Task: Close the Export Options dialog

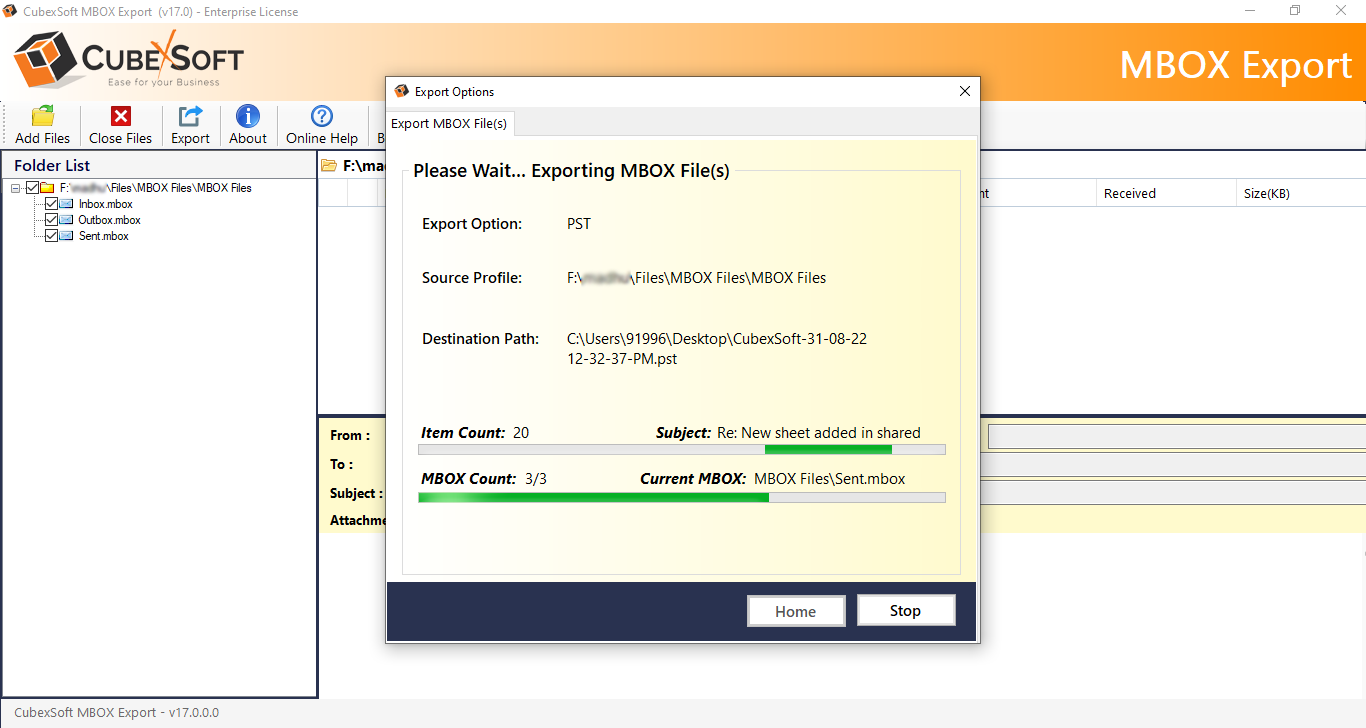Action: click(x=964, y=91)
